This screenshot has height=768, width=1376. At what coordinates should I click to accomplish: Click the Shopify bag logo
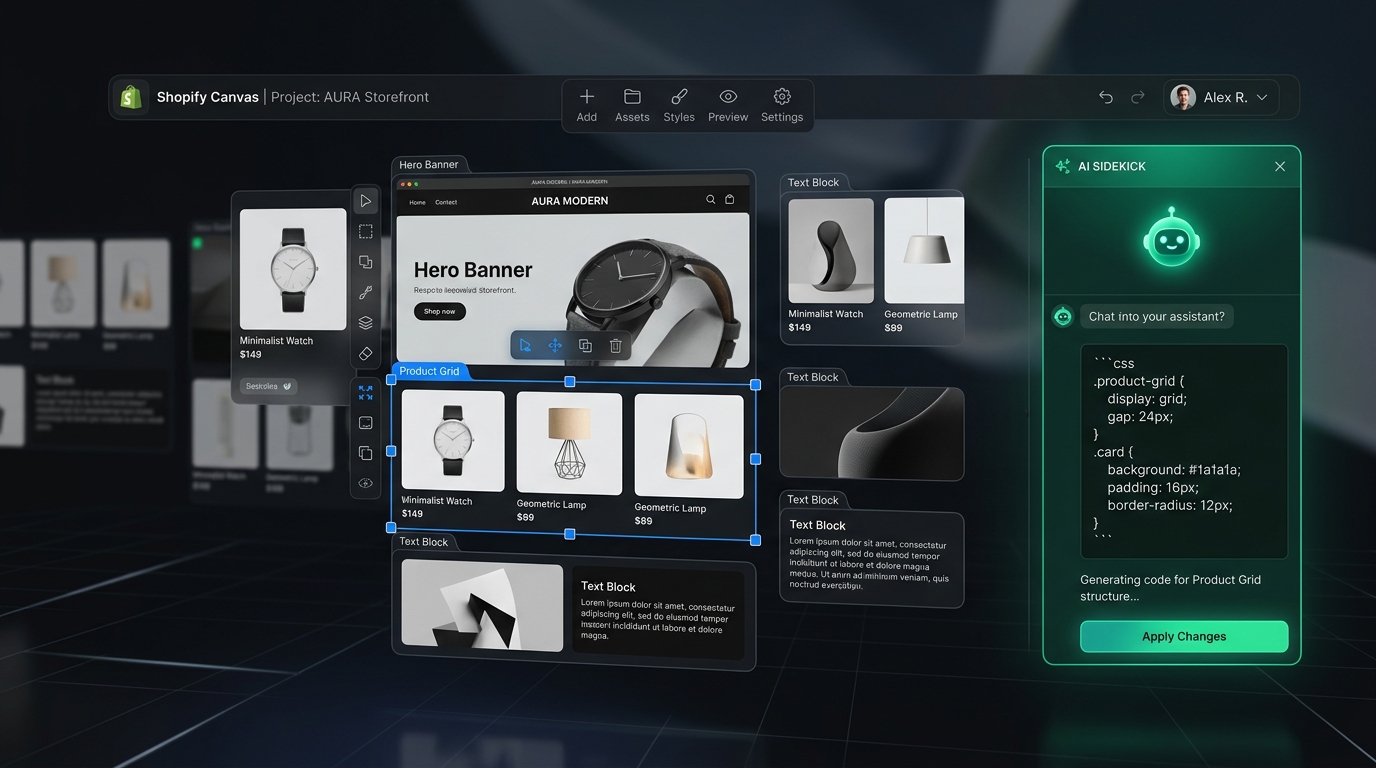[130, 97]
